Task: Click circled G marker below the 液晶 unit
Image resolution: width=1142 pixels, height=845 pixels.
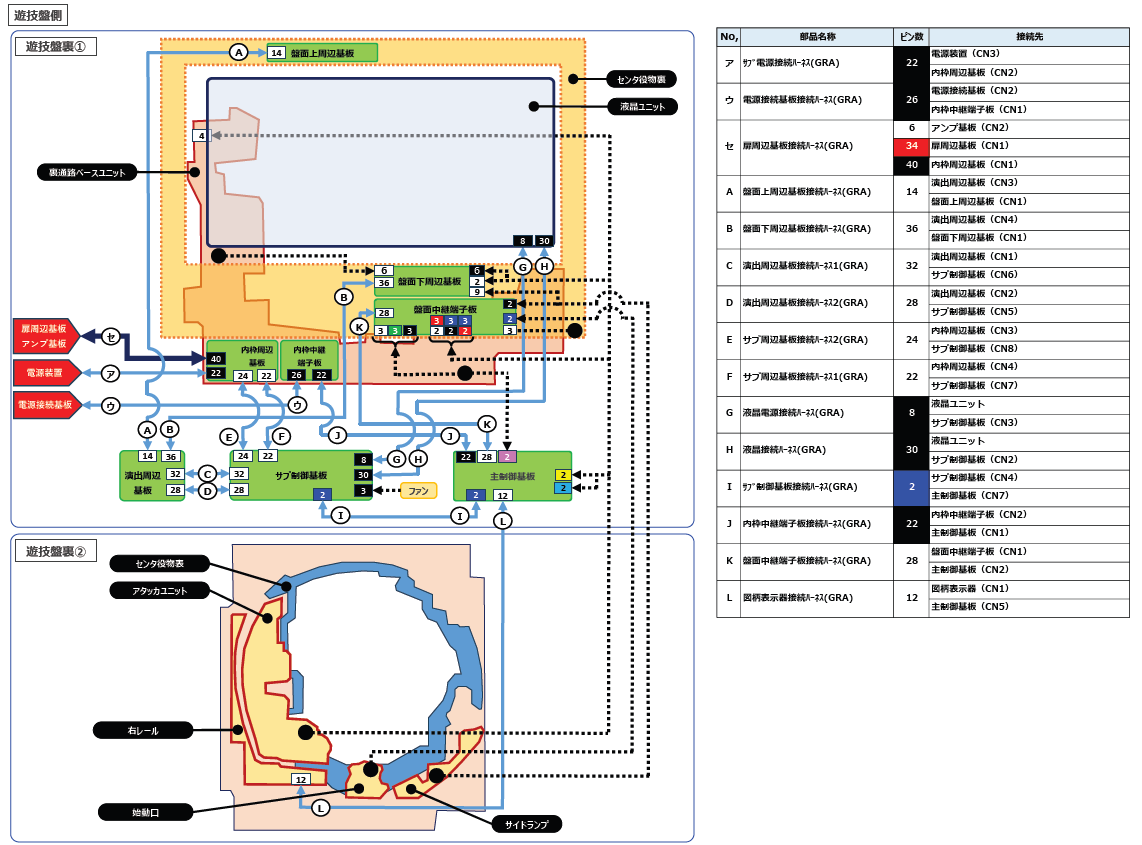Action: [x=522, y=267]
